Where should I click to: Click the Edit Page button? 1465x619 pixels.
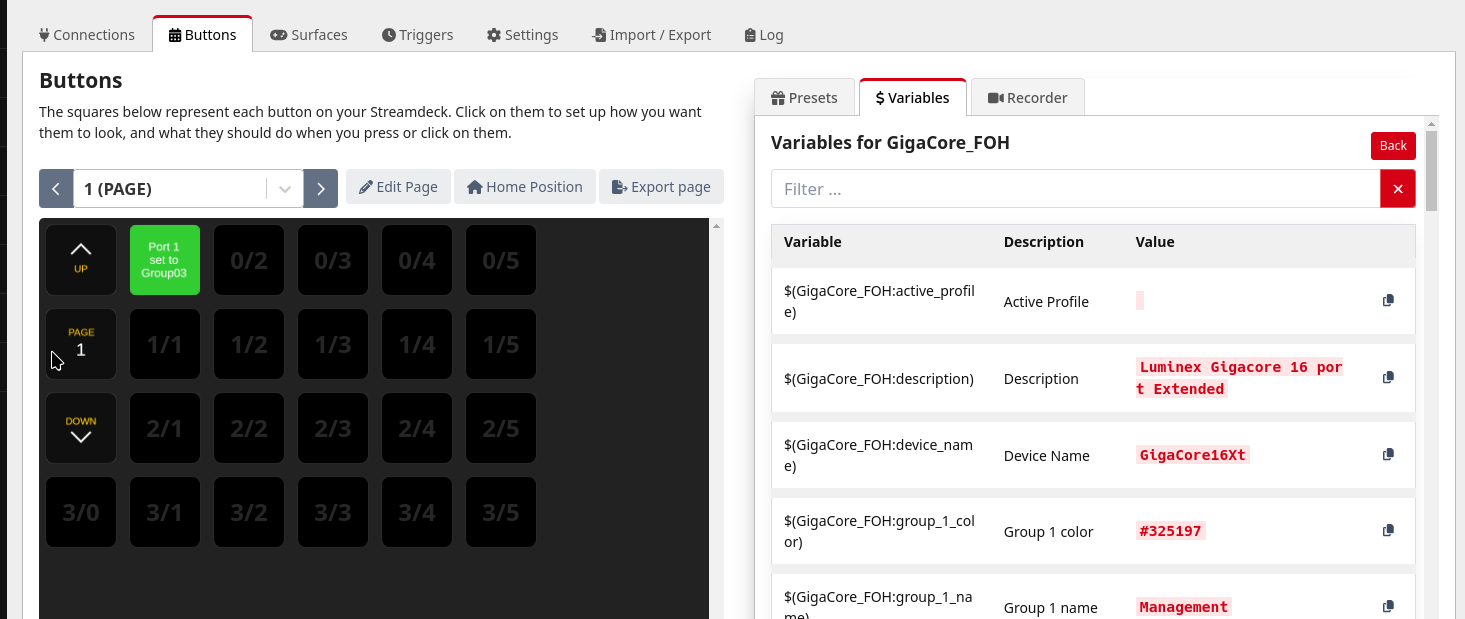pos(398,187)
